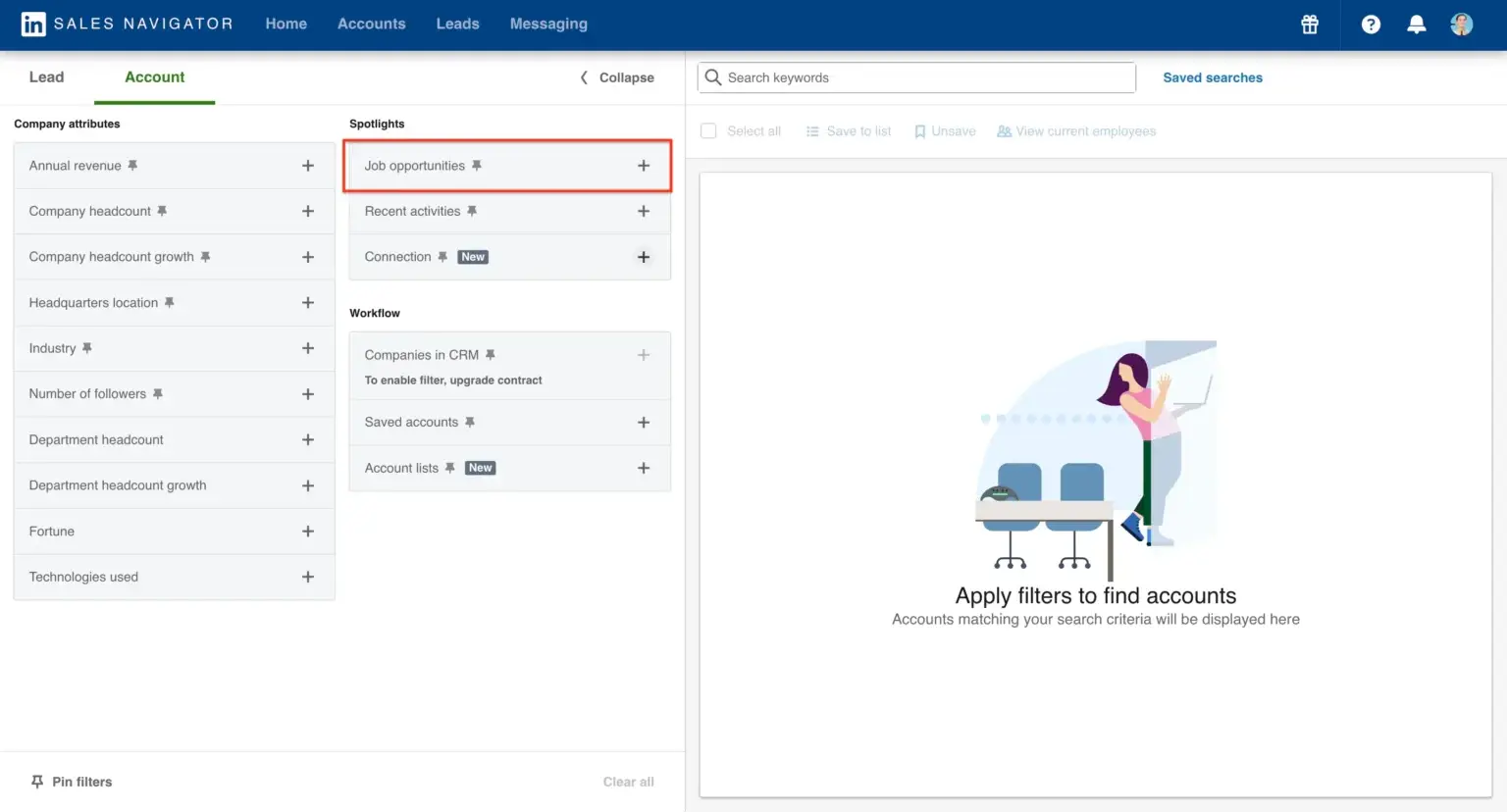Screen dimensions: 1507x812
Task: View notifications via the bell icon
Action: click(1416, 25)
